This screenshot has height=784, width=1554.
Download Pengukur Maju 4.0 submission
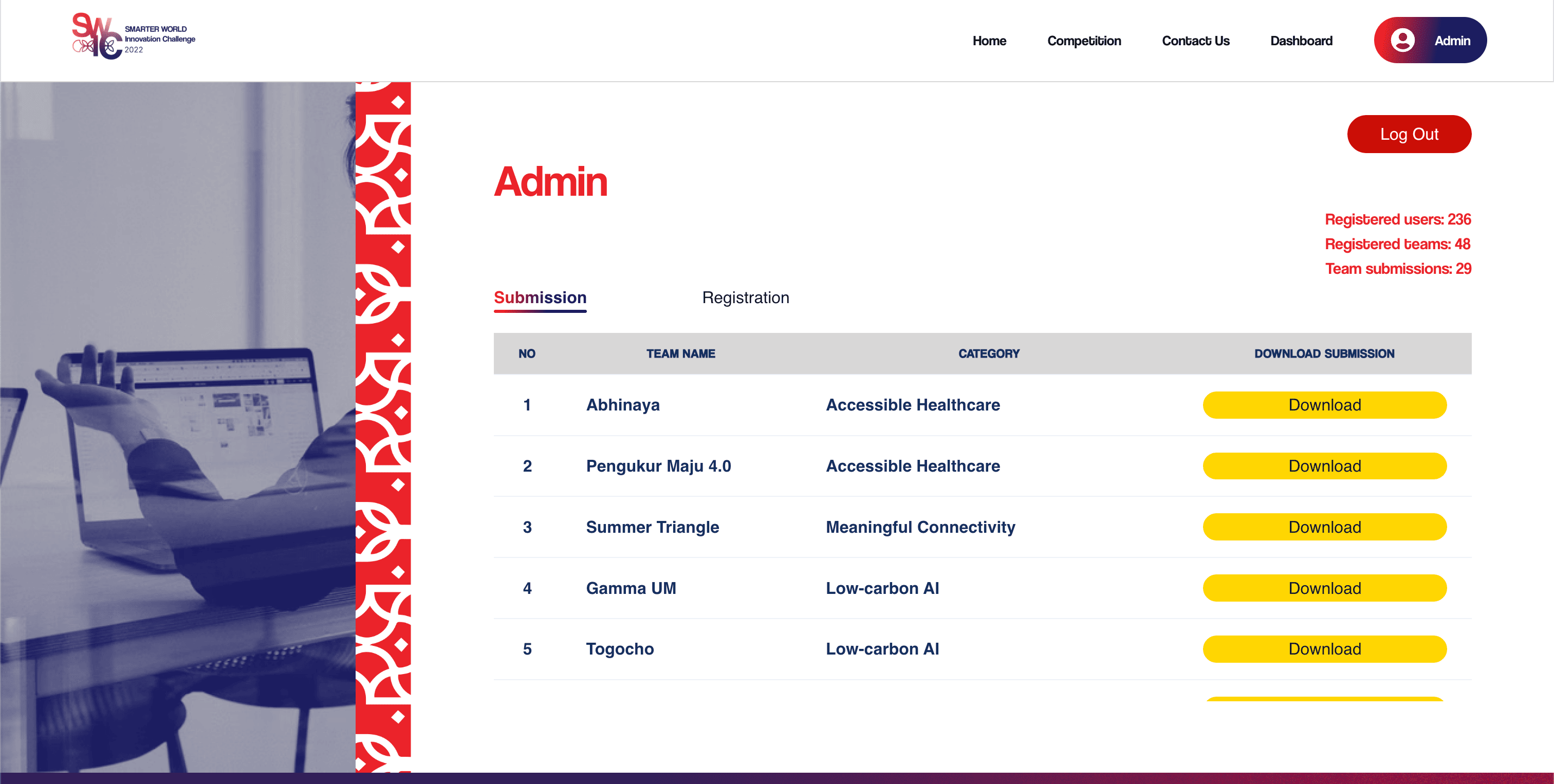(1324, 465)
